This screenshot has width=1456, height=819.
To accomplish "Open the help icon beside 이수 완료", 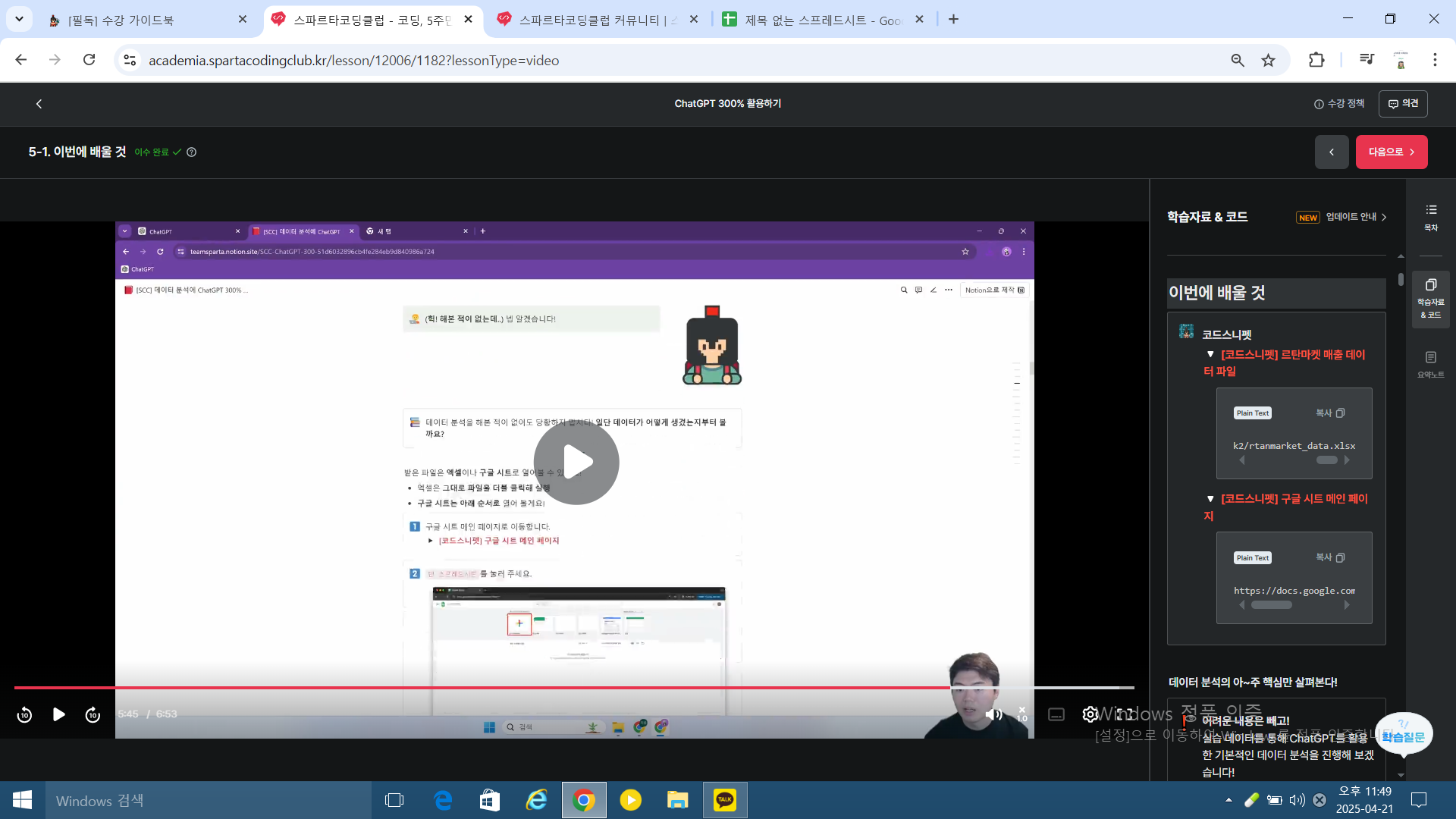I will click(x=192, y=152).
